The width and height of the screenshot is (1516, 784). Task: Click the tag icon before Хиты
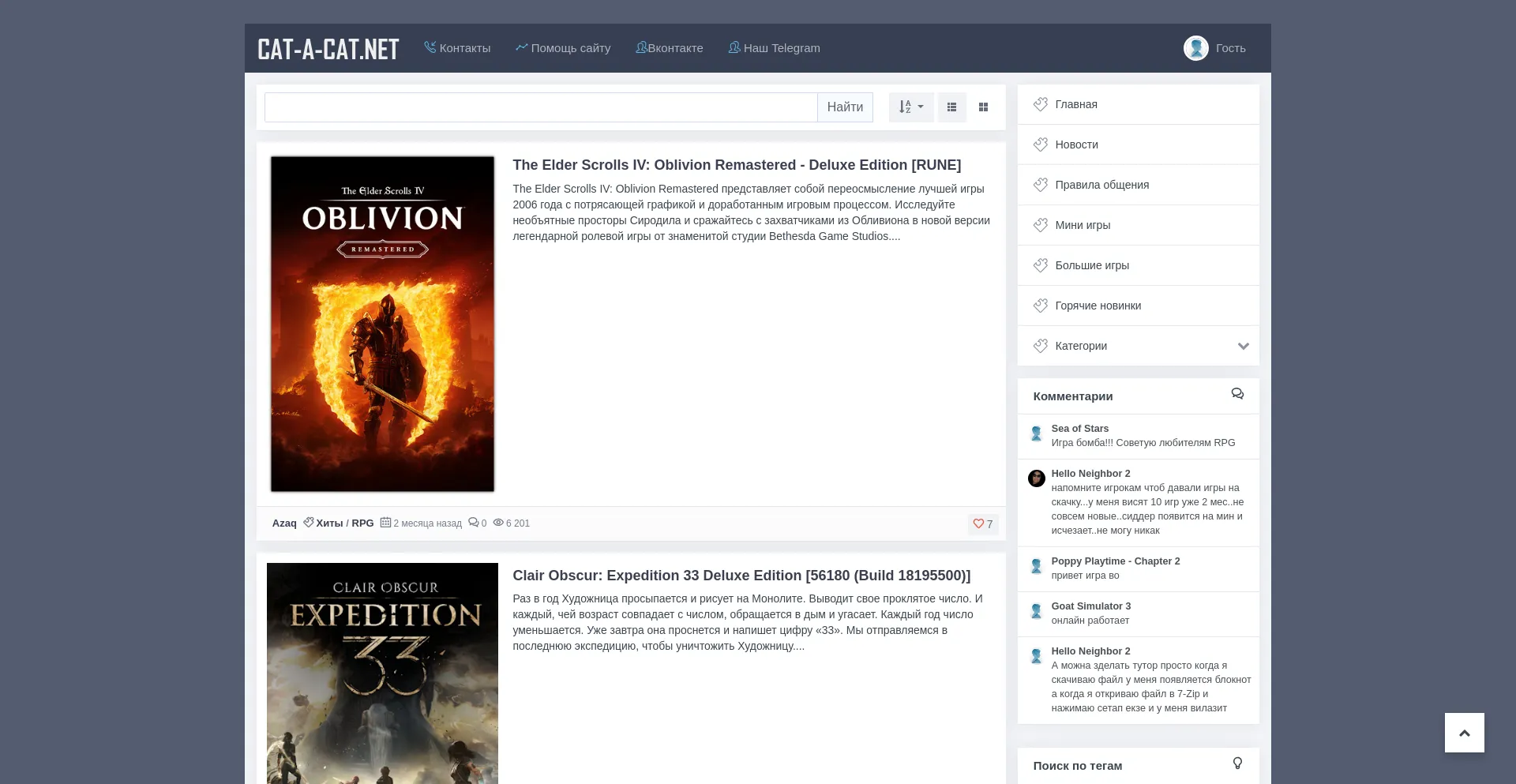tap(309, 523)
